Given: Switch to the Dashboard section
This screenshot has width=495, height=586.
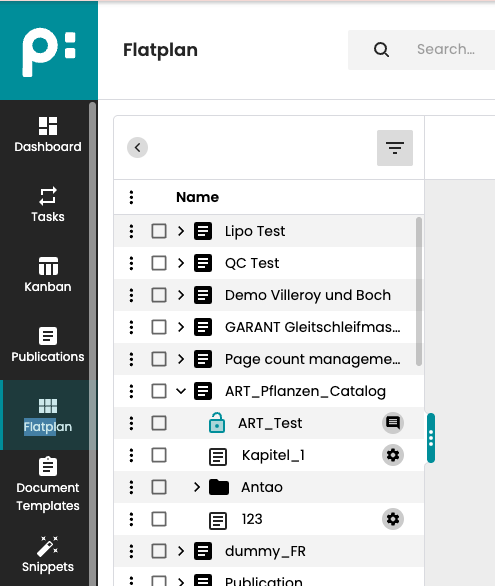Looking at the screenshot, I should (48, 135).
